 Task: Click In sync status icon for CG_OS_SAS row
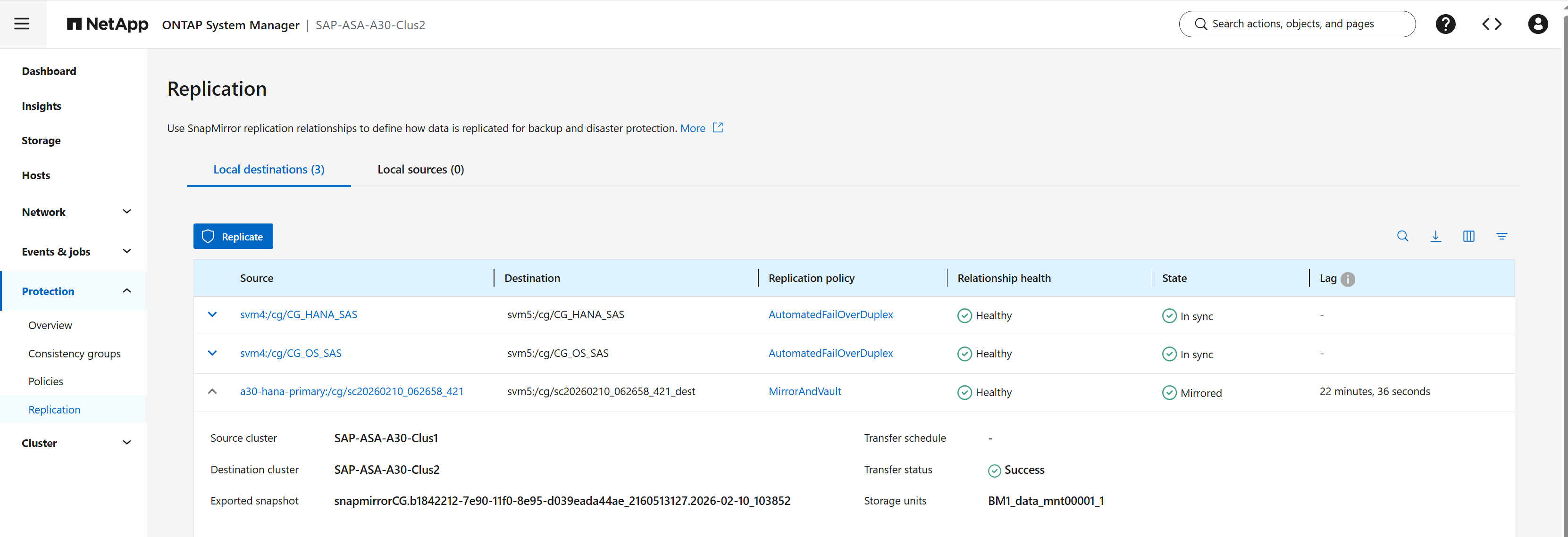(1169, 354)
